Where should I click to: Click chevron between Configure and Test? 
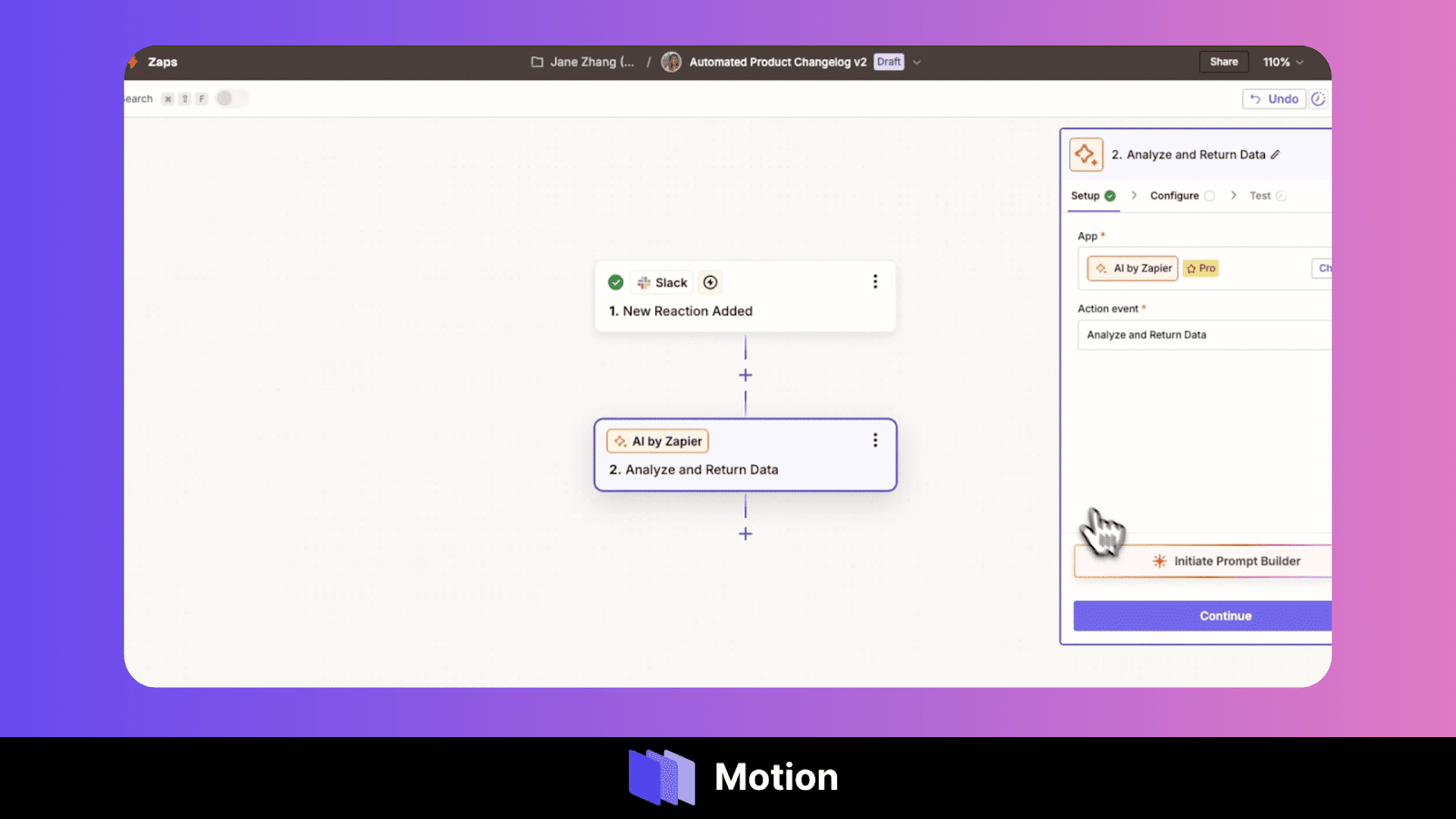click(1233, 196)
